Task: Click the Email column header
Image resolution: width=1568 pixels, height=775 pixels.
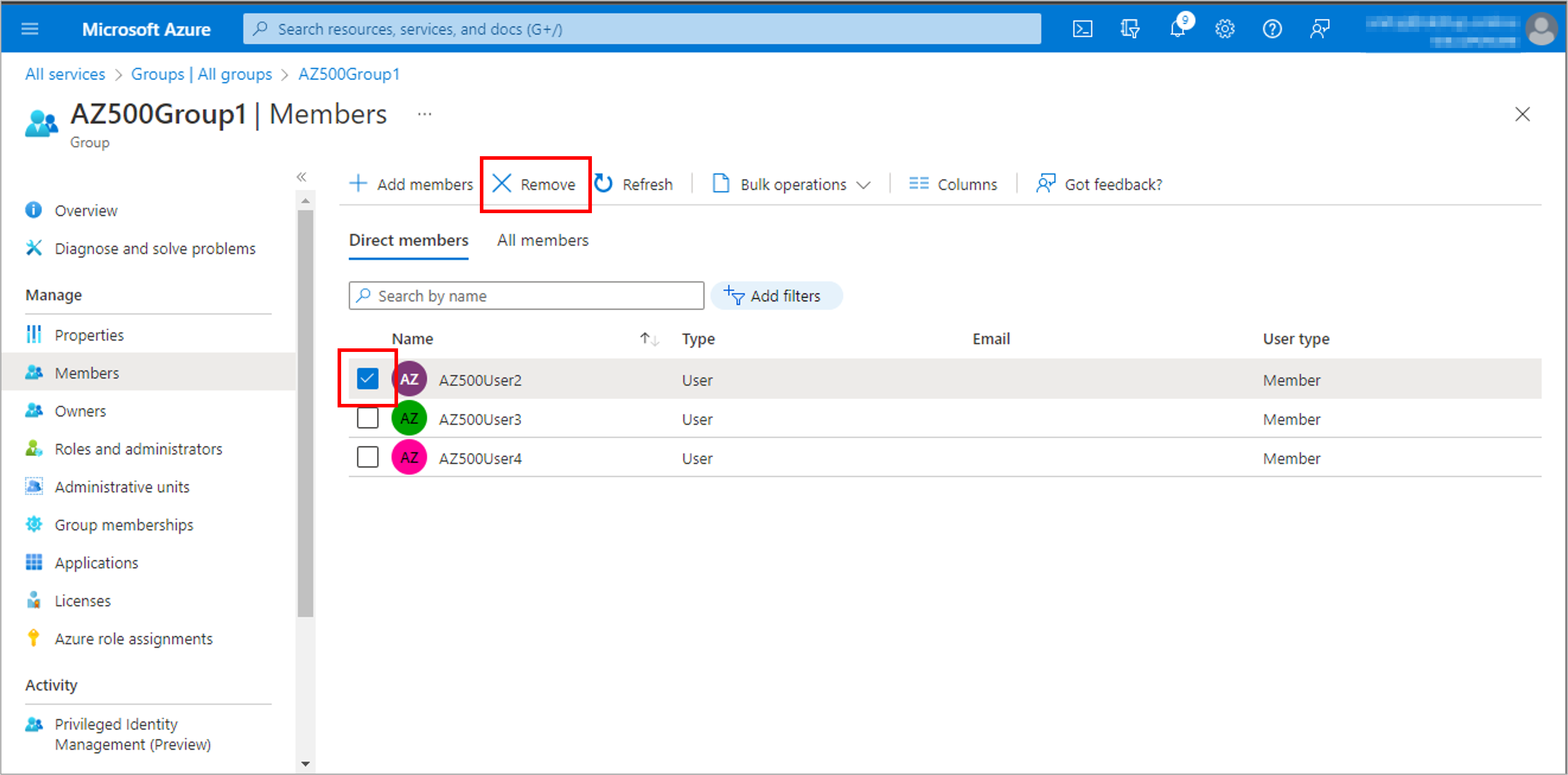Action: [x=991, y=339]
